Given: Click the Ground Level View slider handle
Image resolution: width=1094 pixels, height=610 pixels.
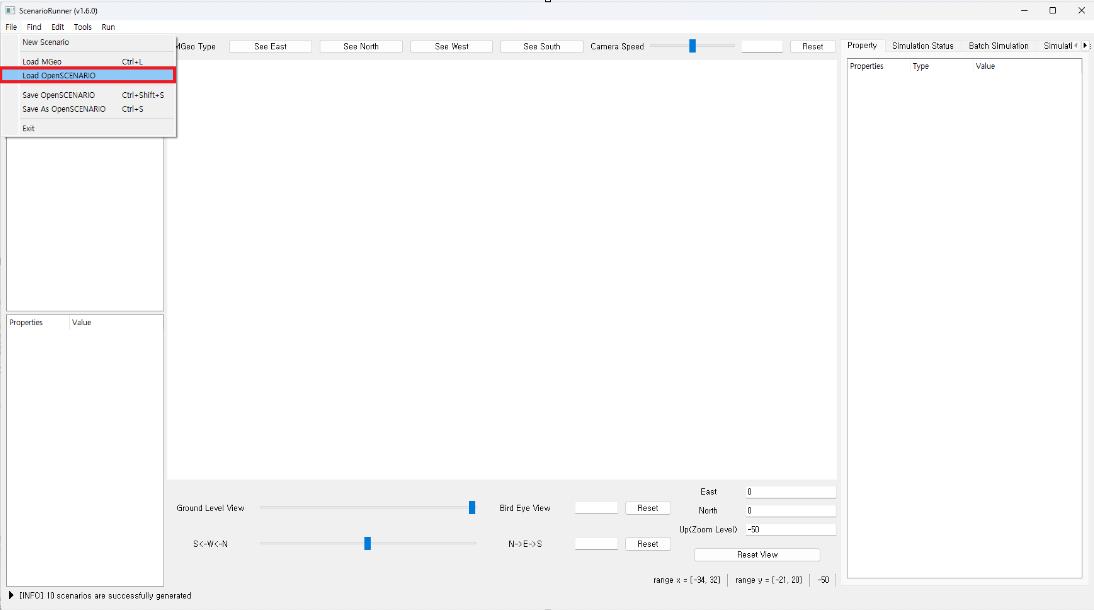Looking at the screenshot, I should point(472,508).
